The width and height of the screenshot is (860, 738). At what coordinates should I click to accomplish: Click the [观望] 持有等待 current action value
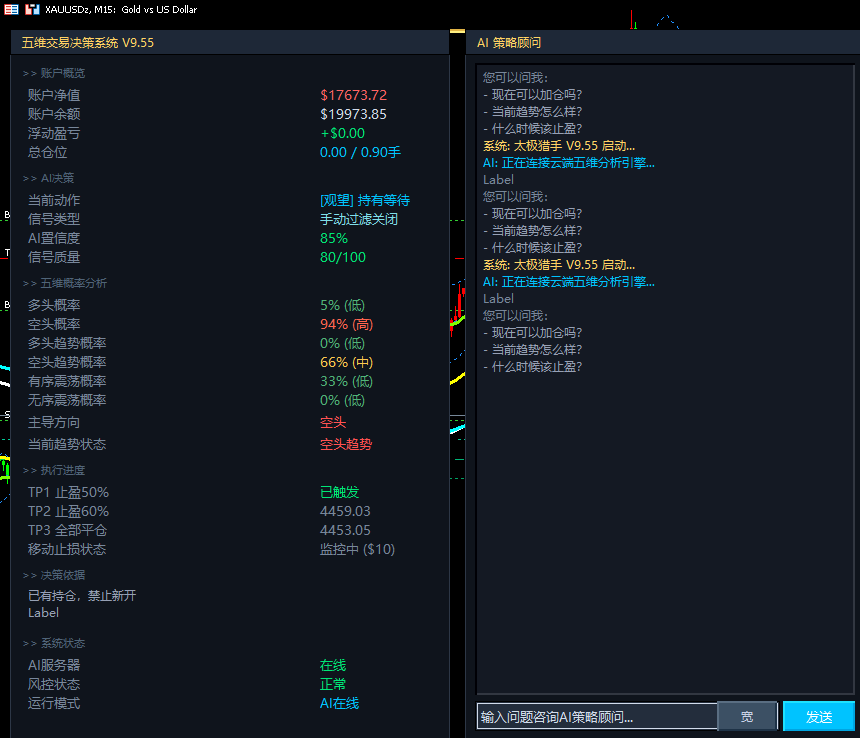coord(365,200)
